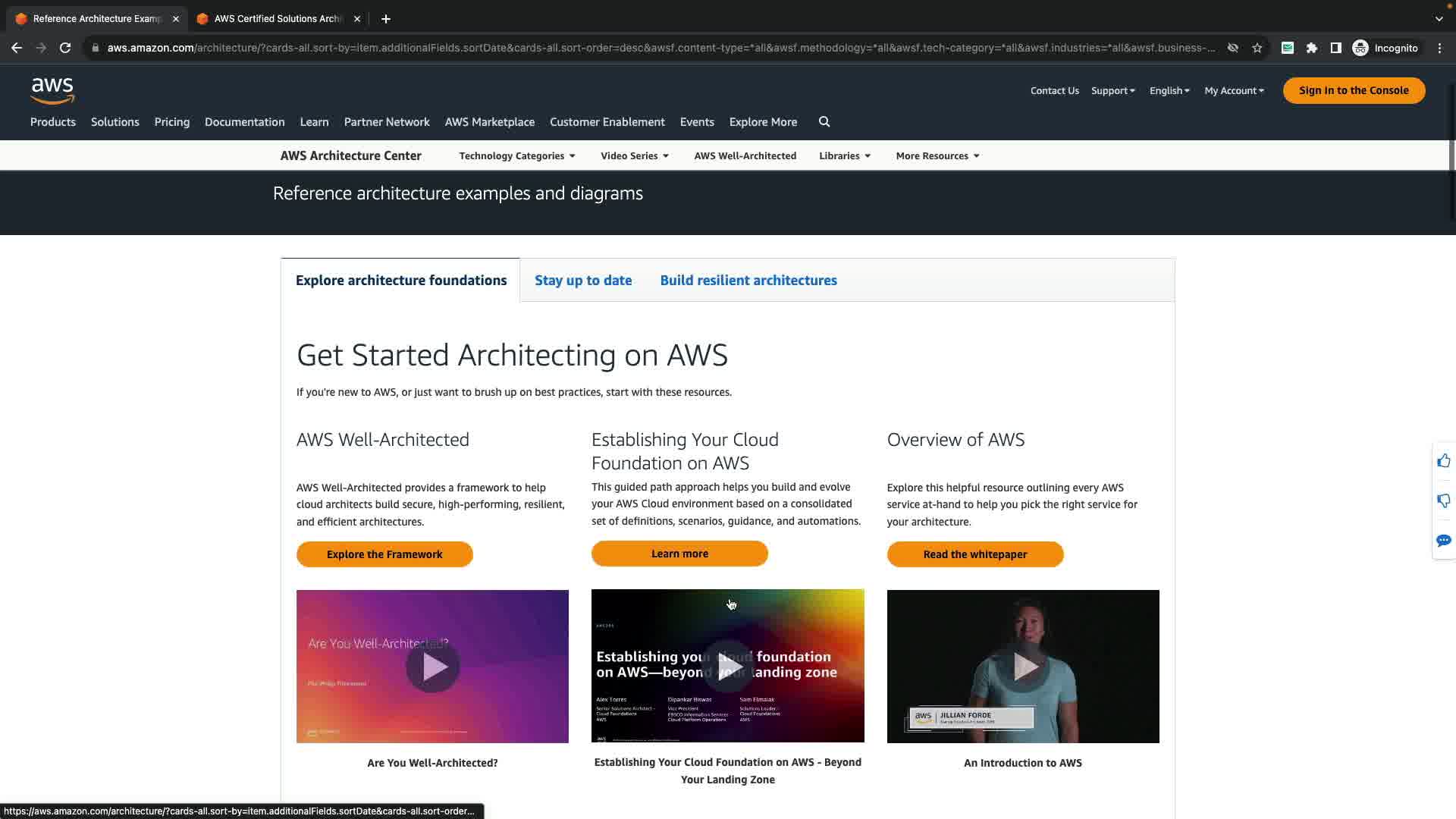
Task: Play the An Introduction to AWS video
Action: [1022, 667]
